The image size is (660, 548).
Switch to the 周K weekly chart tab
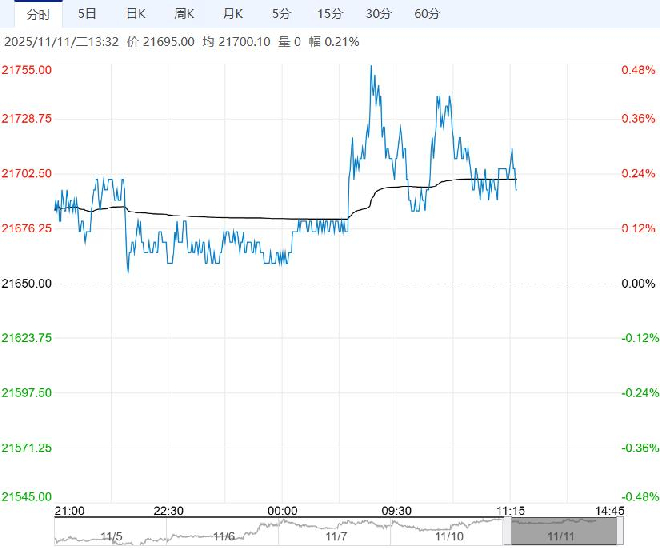tap(184, 13)
